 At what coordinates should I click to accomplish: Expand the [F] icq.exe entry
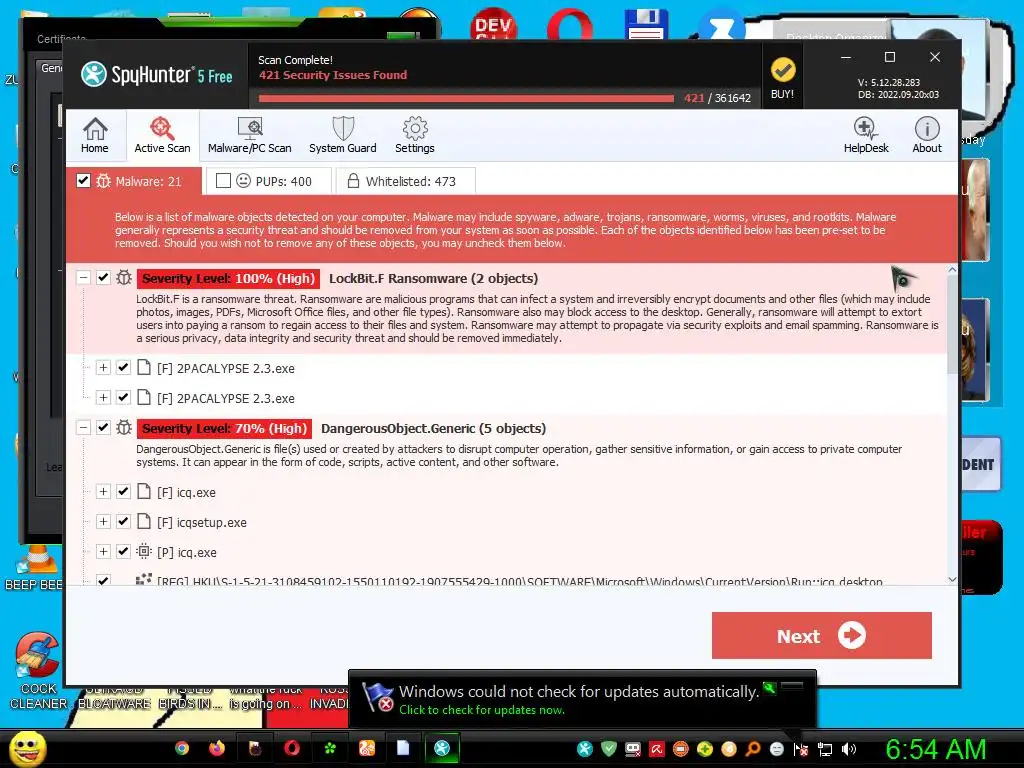click(103, 492)
